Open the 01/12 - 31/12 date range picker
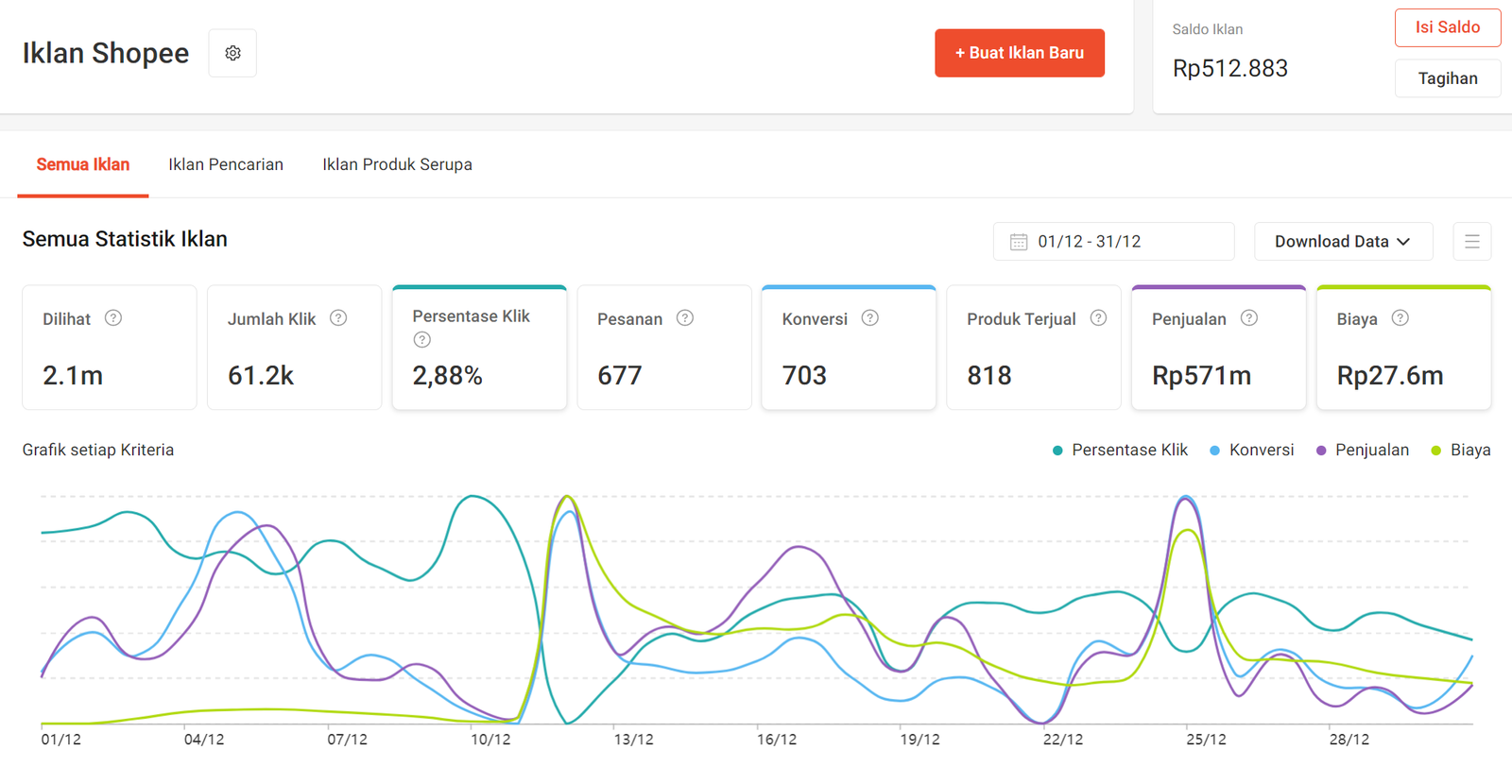The width and height of the screenshot is (1512, 784). [x=1113, y=242]
